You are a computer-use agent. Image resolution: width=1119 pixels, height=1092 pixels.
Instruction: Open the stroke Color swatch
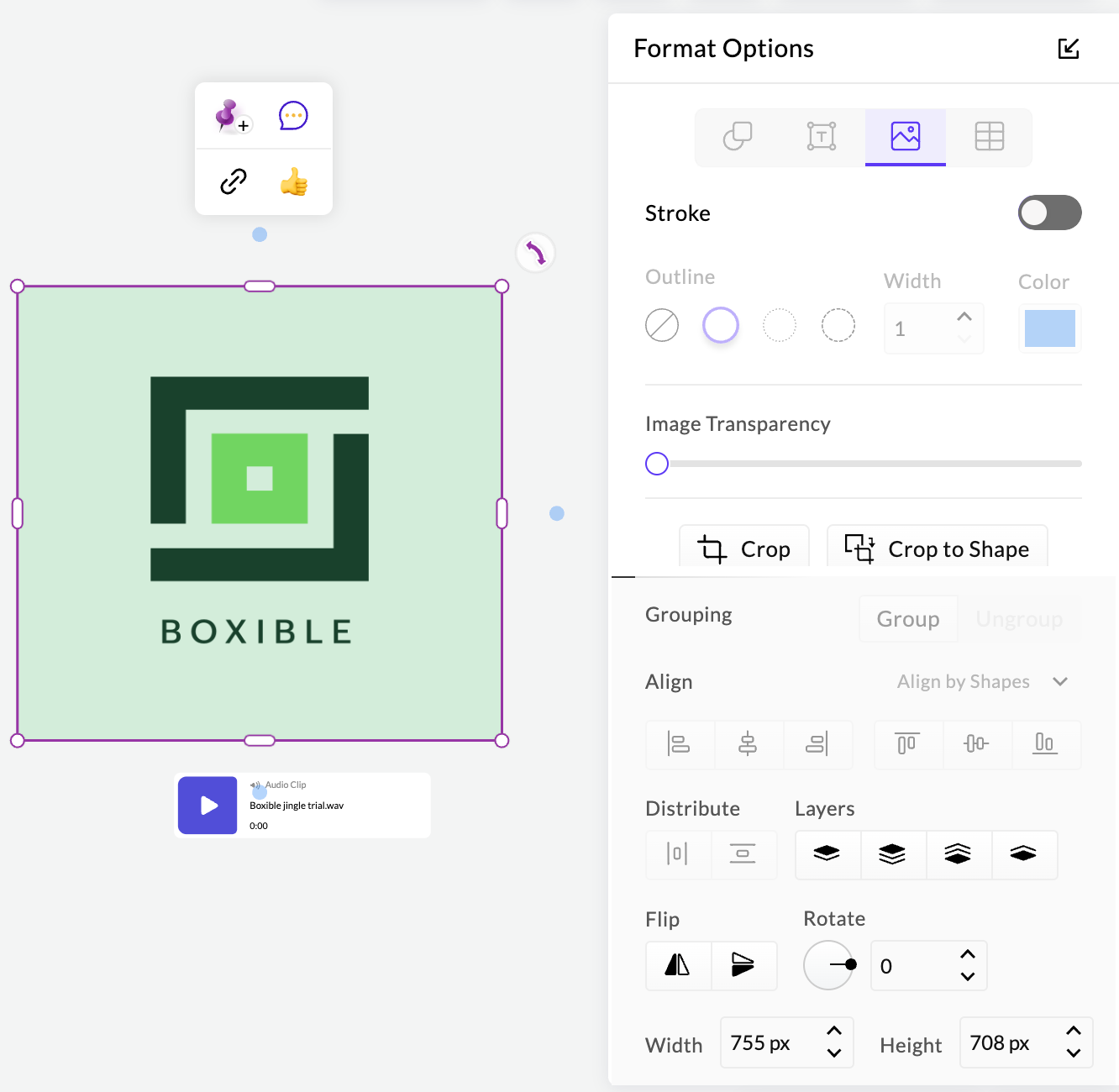click(1050, 328)
